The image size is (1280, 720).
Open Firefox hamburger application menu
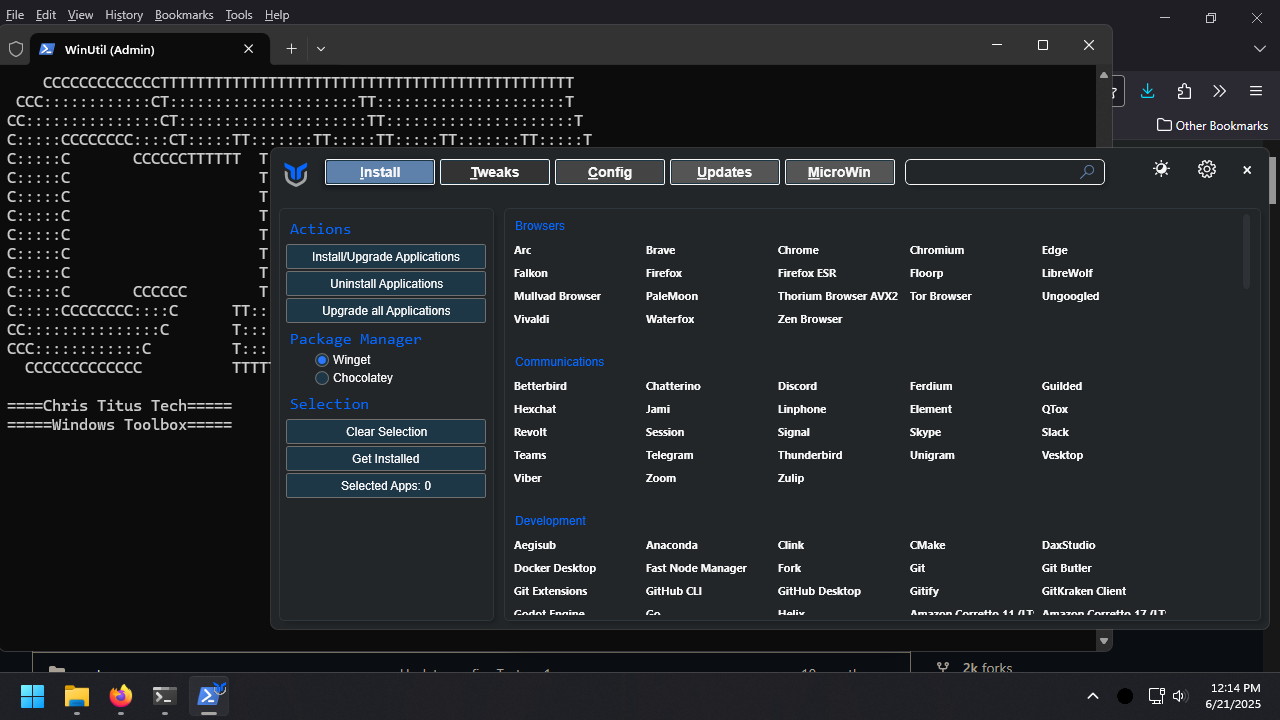[x=1256, y=91]
